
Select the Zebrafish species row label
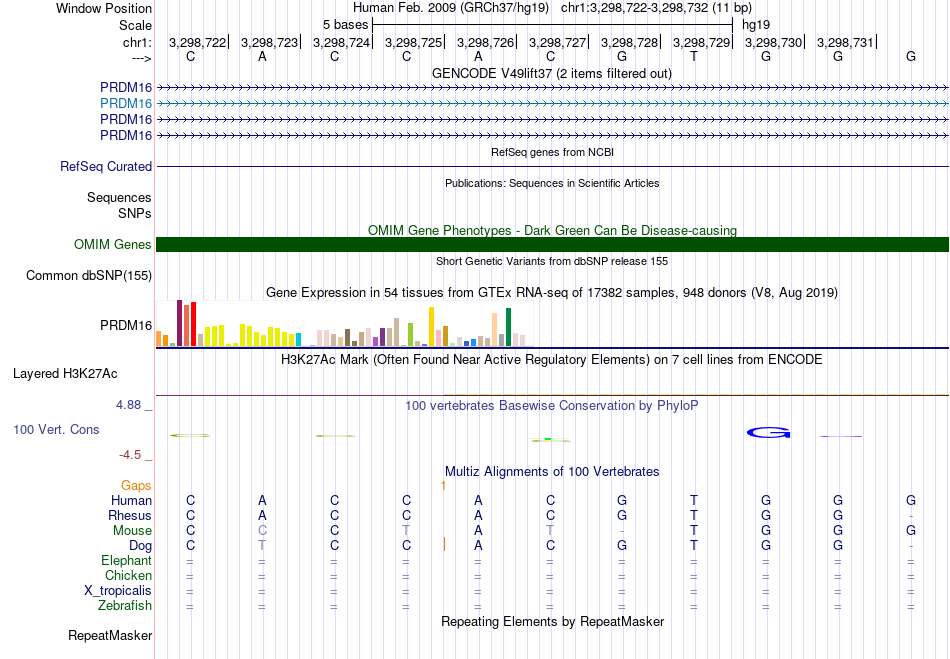[125, 606]
